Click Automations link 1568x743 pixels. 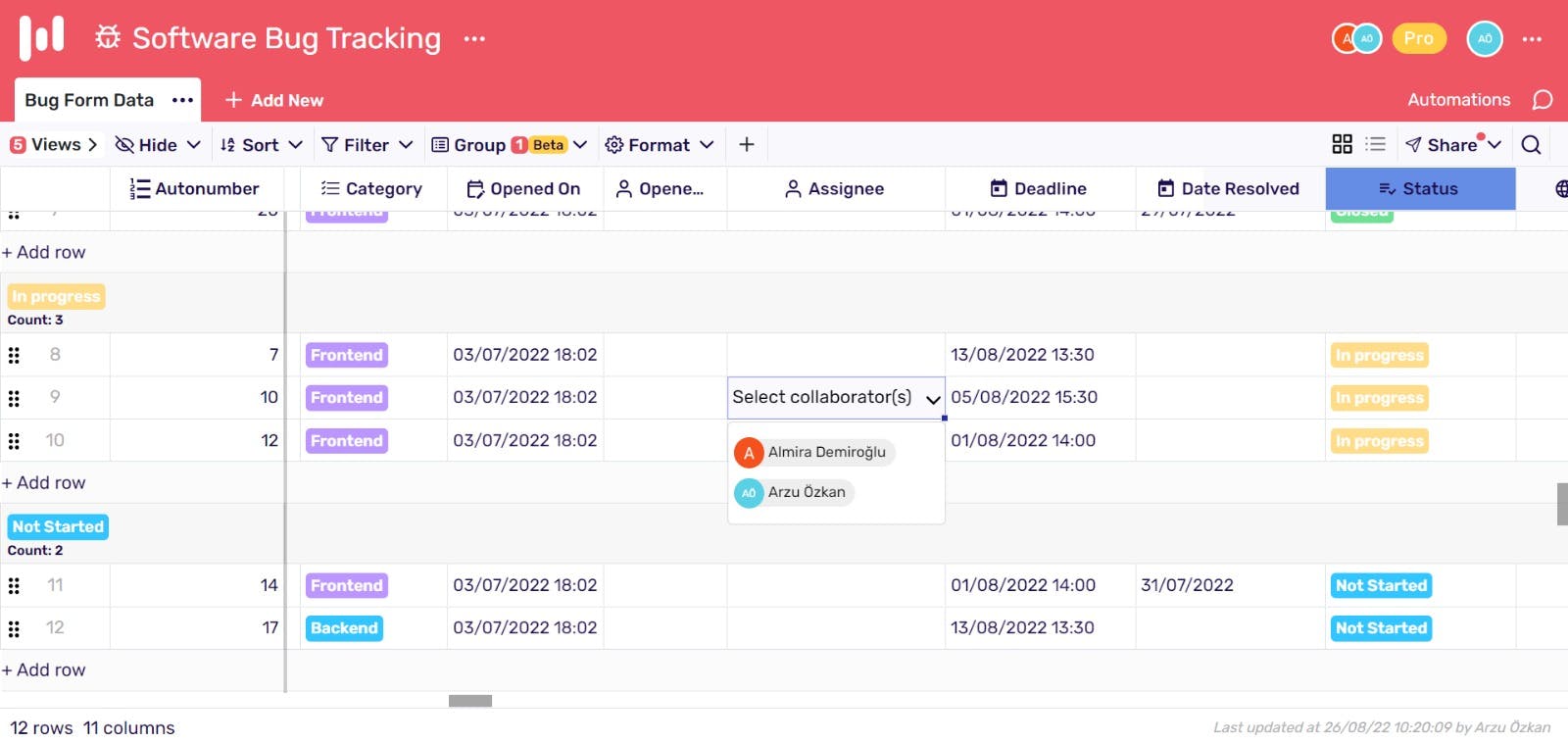pos(1458,100)
